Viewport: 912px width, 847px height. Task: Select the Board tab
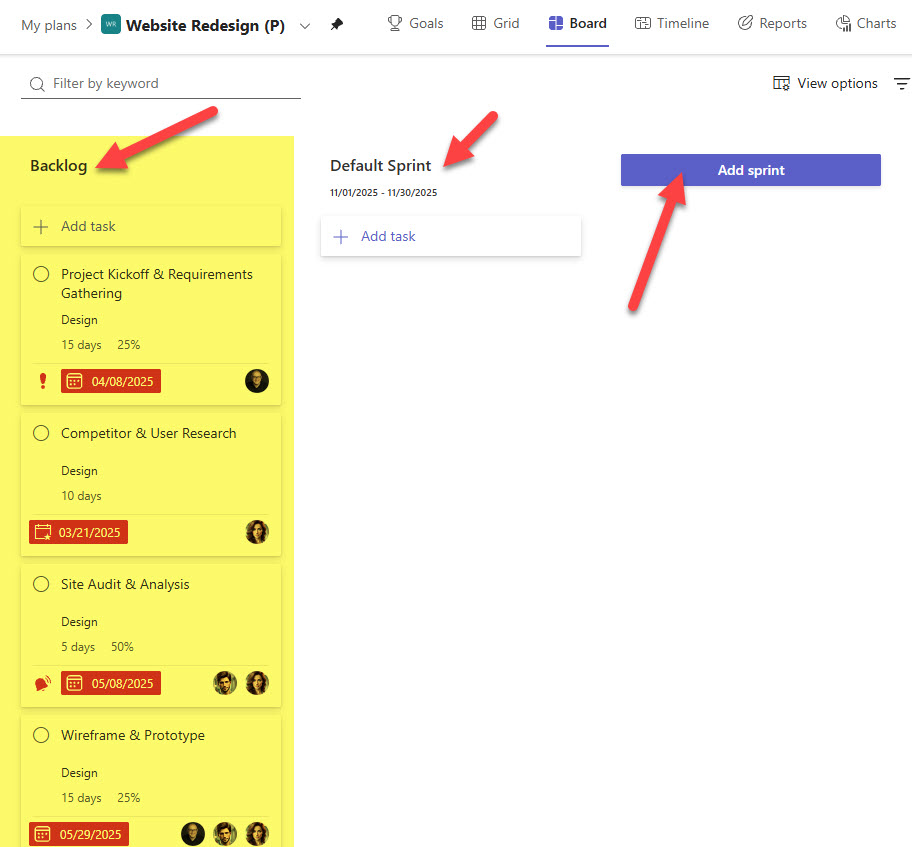pos(578,23)
